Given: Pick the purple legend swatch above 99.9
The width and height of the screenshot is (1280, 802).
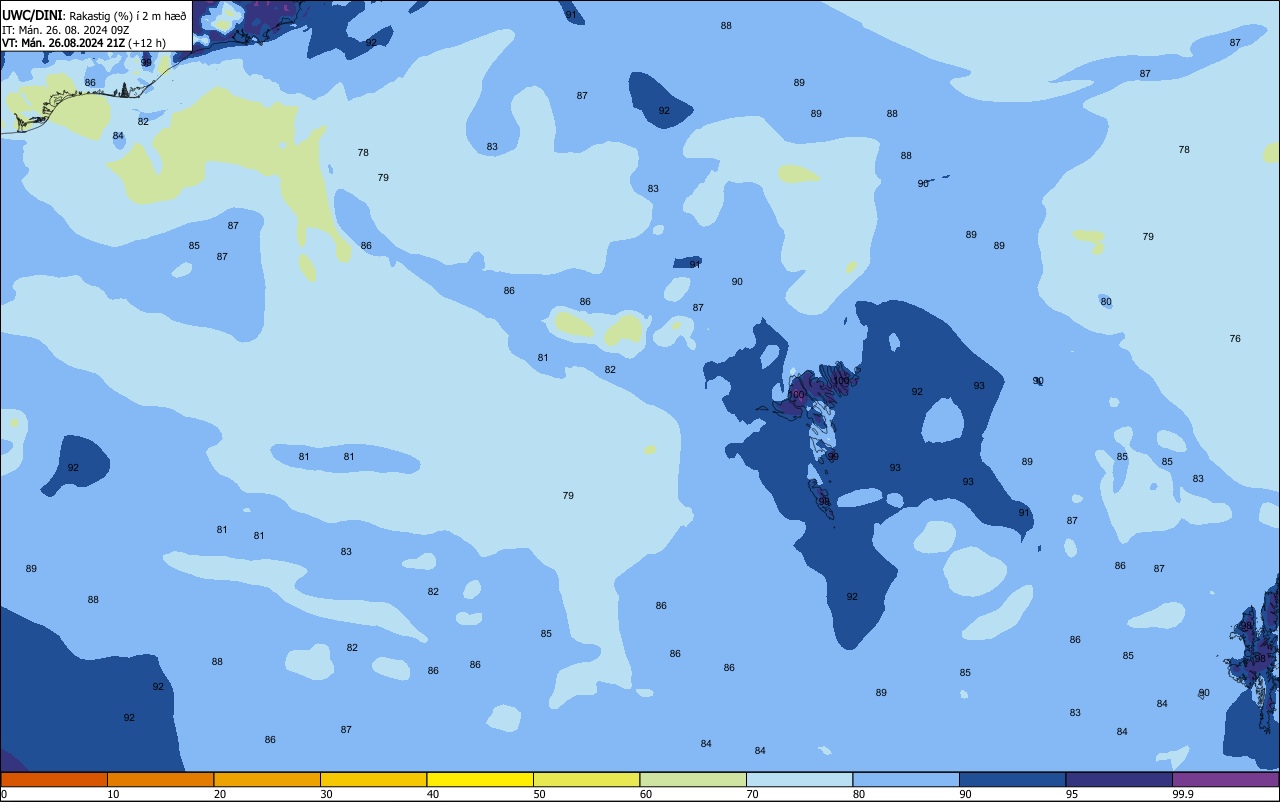Looking at the screenshot, I should point(1225,779).
